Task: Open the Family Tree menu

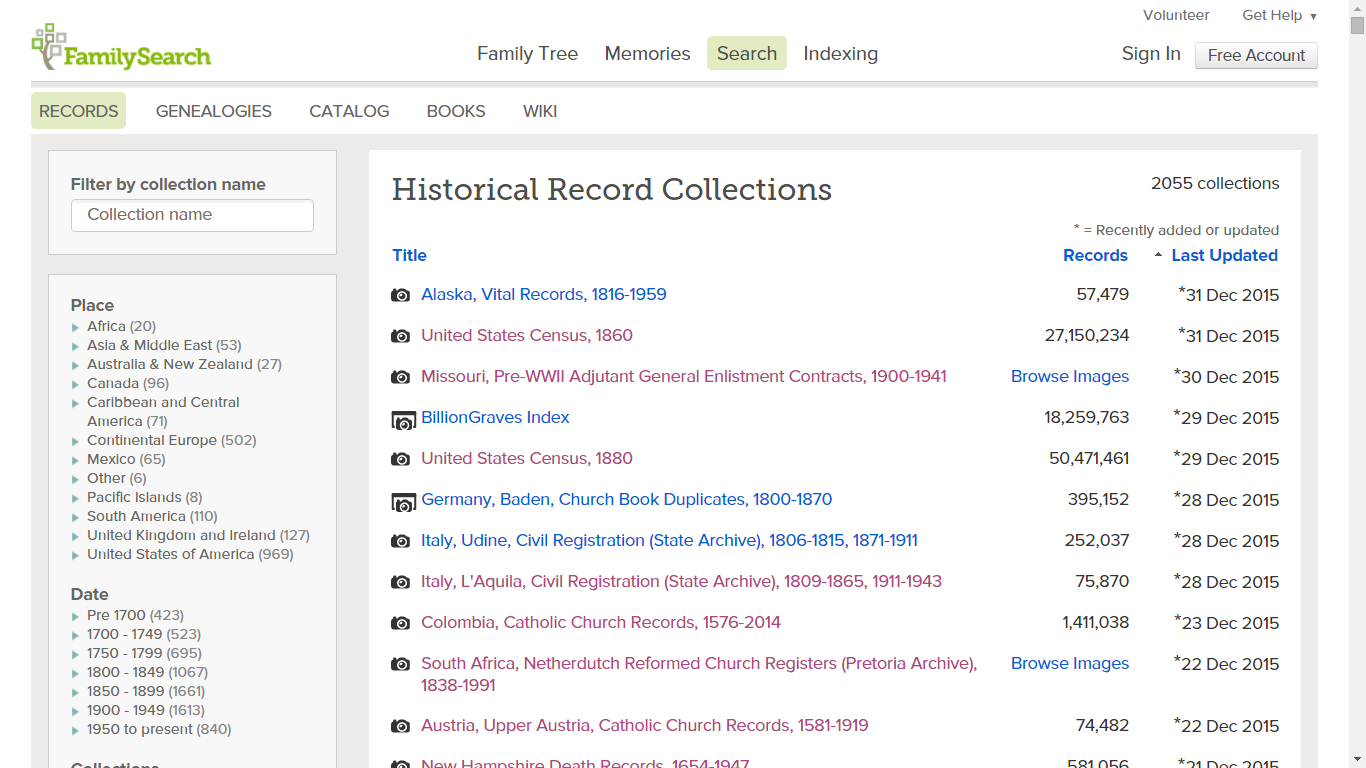Action: point(527,54)
